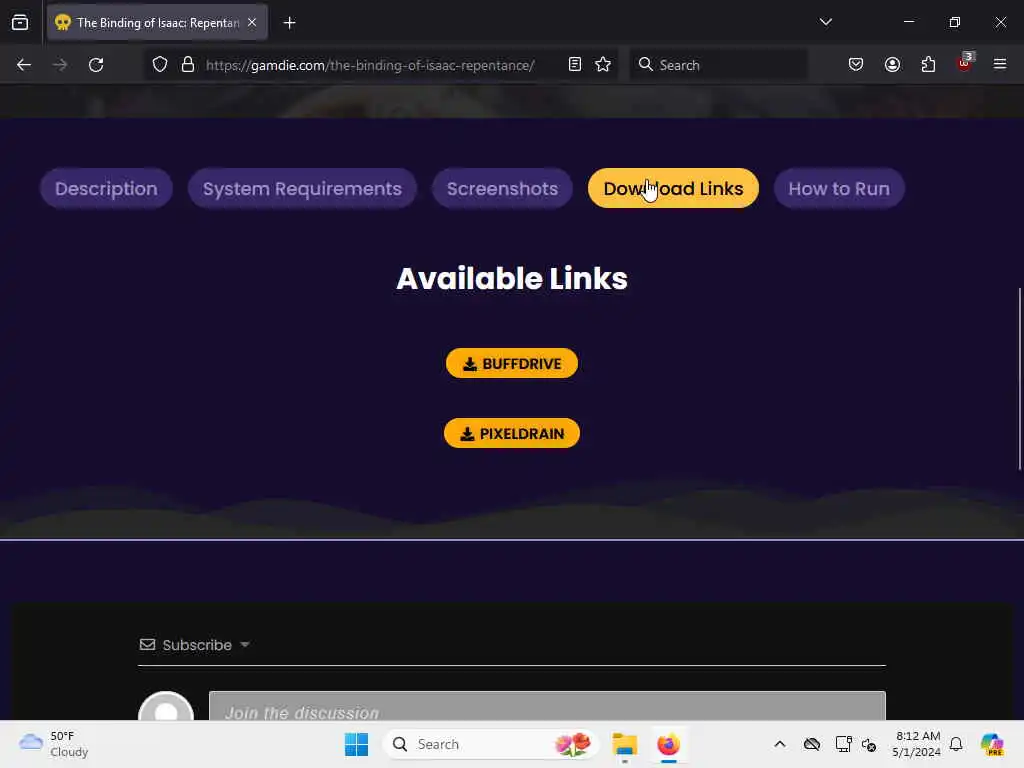Expand the list all tabs chevron

pos(825,22)
